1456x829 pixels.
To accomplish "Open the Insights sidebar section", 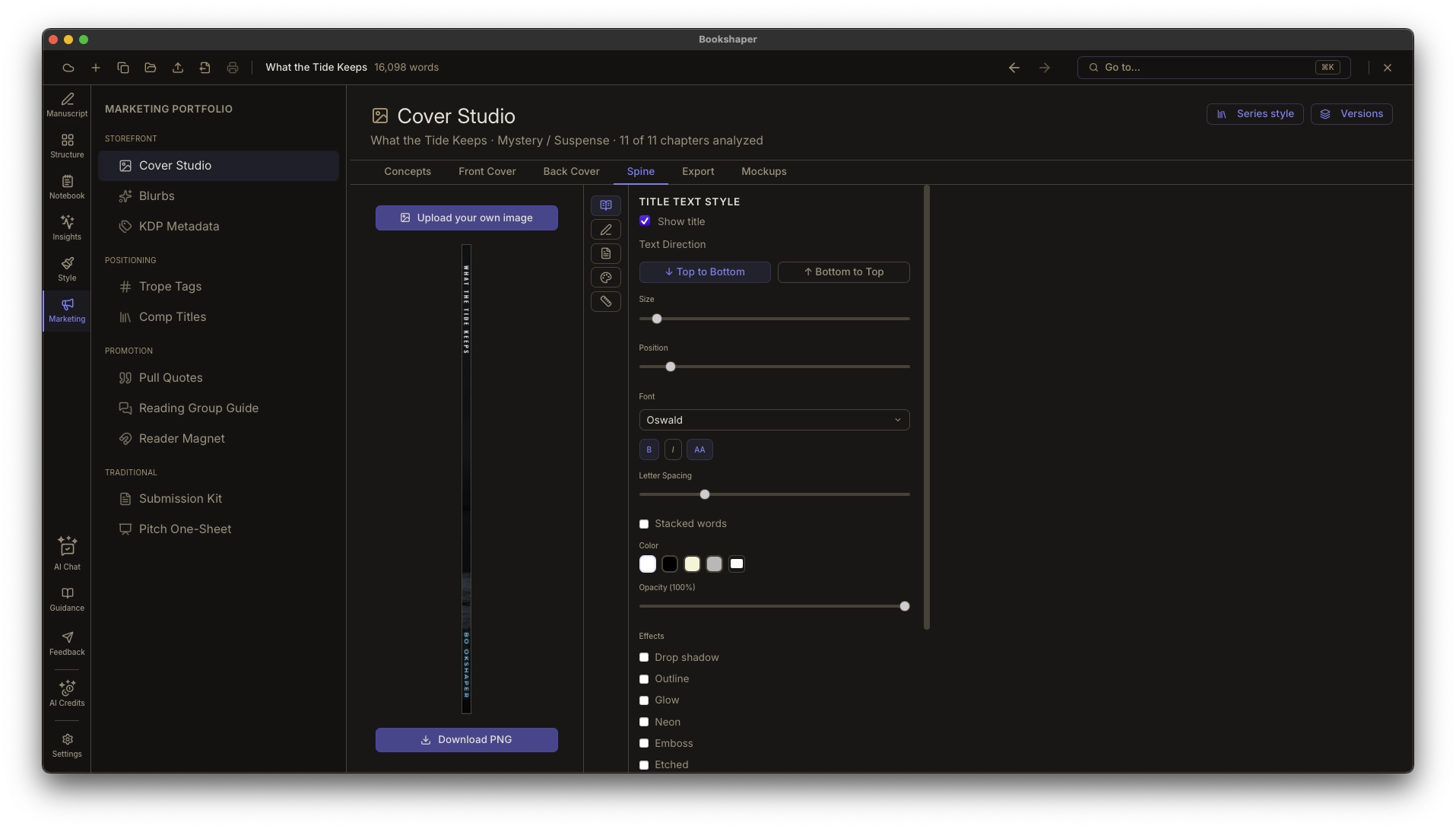I will (67, 228).
